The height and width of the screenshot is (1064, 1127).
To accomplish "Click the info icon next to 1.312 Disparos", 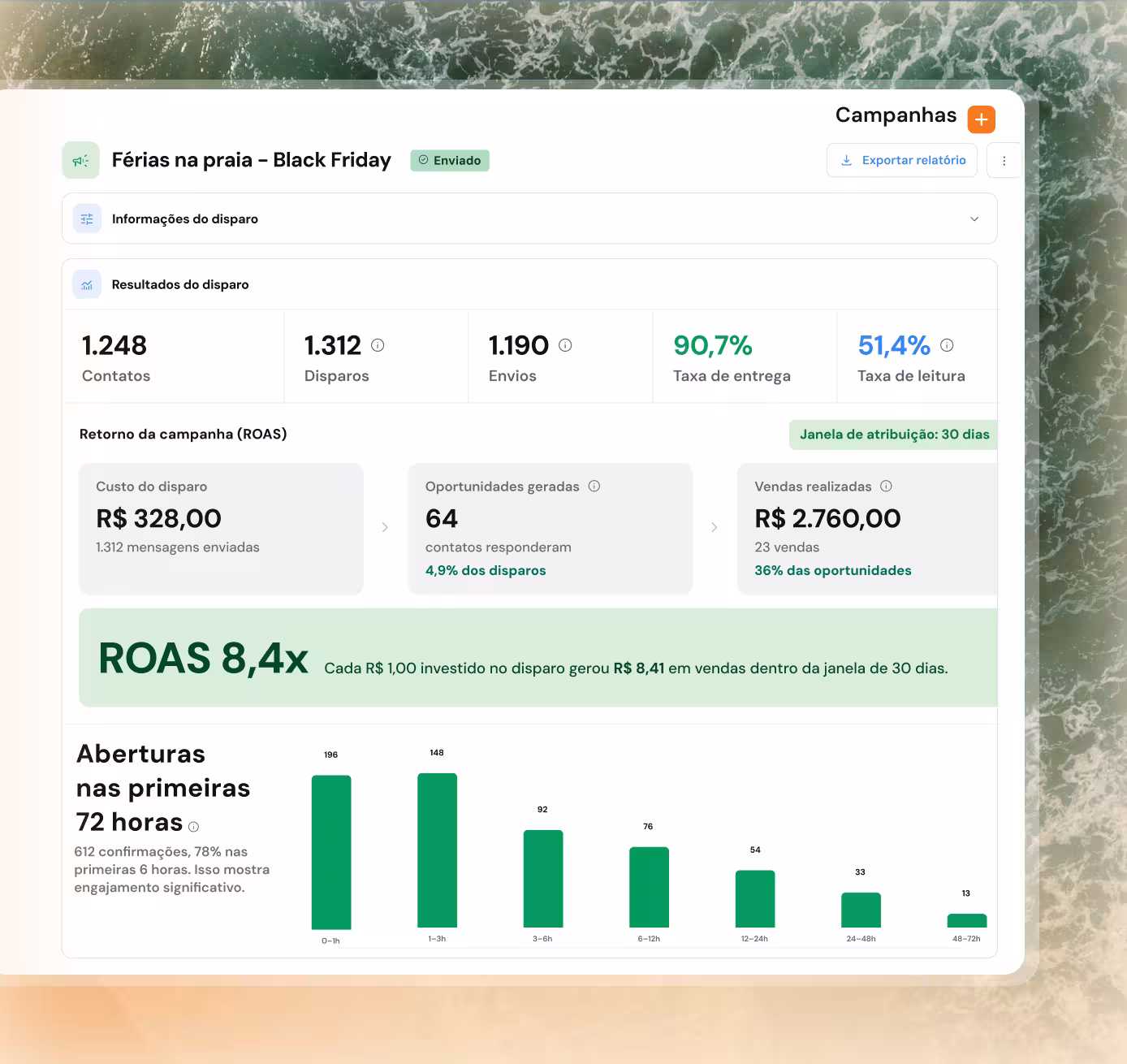I will [x=378, y=345].
